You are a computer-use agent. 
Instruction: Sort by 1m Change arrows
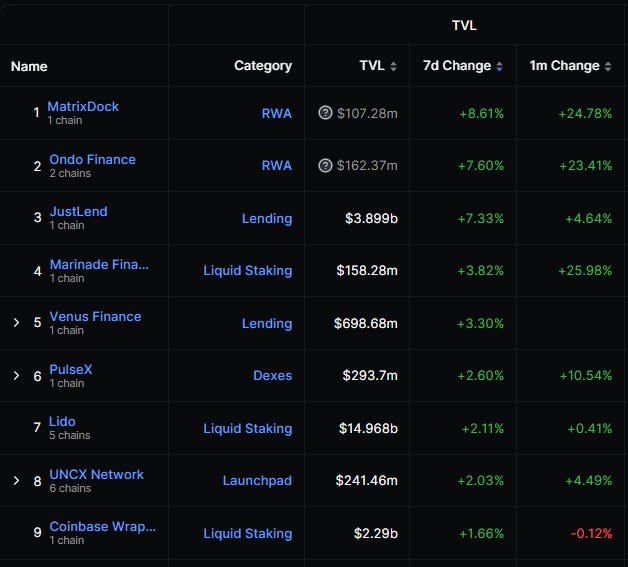point(608,66)
